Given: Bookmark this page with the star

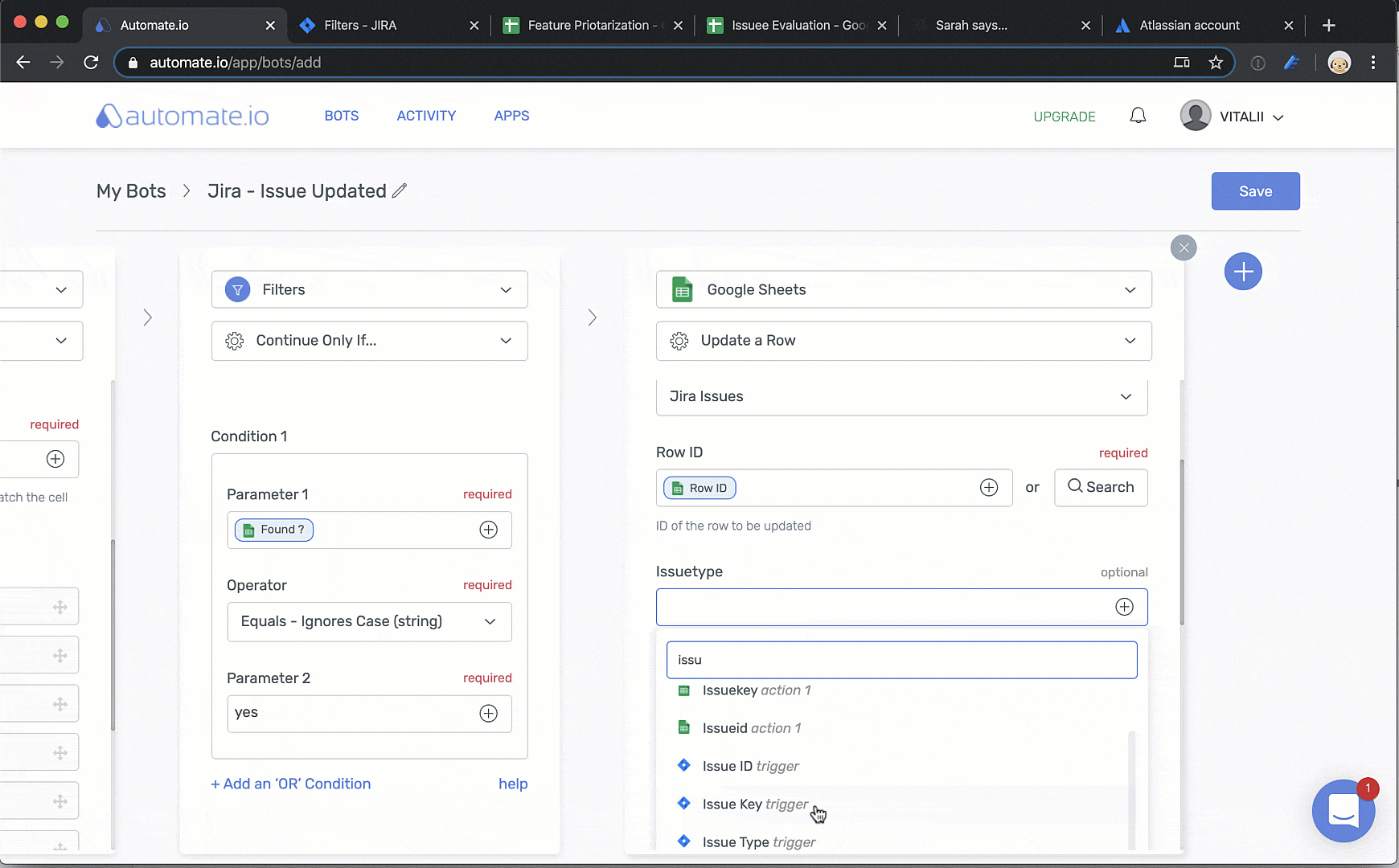Looking at the screenshot, I should (1216, 63).
